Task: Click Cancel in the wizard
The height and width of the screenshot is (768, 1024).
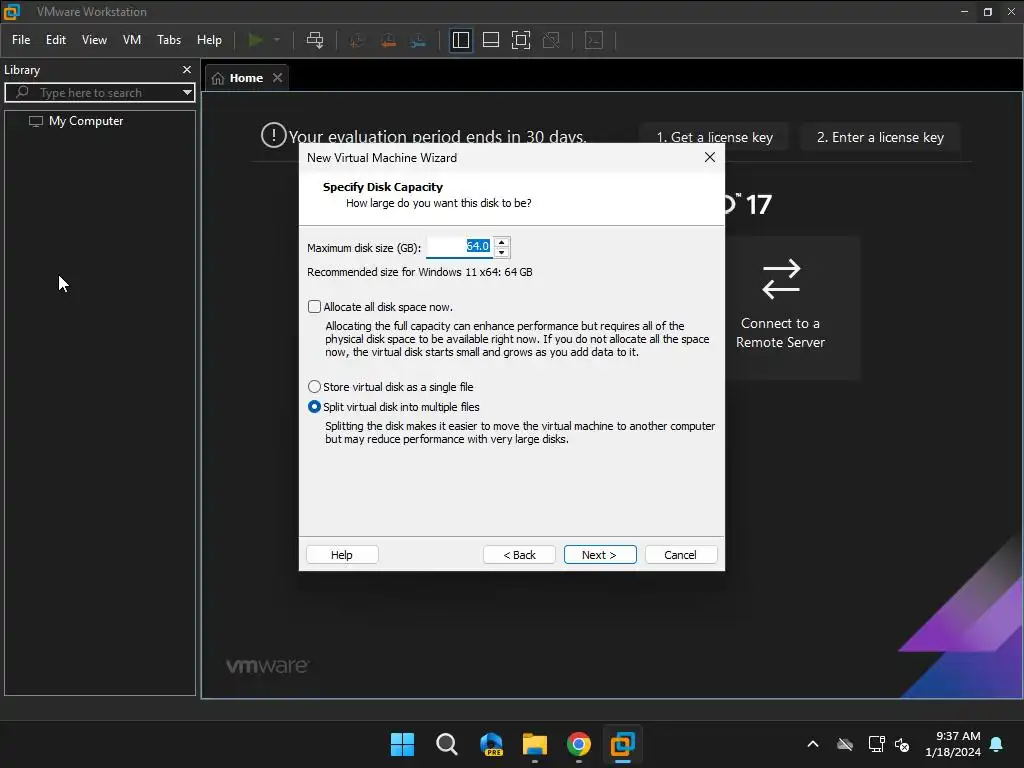Action: [680, 554]
